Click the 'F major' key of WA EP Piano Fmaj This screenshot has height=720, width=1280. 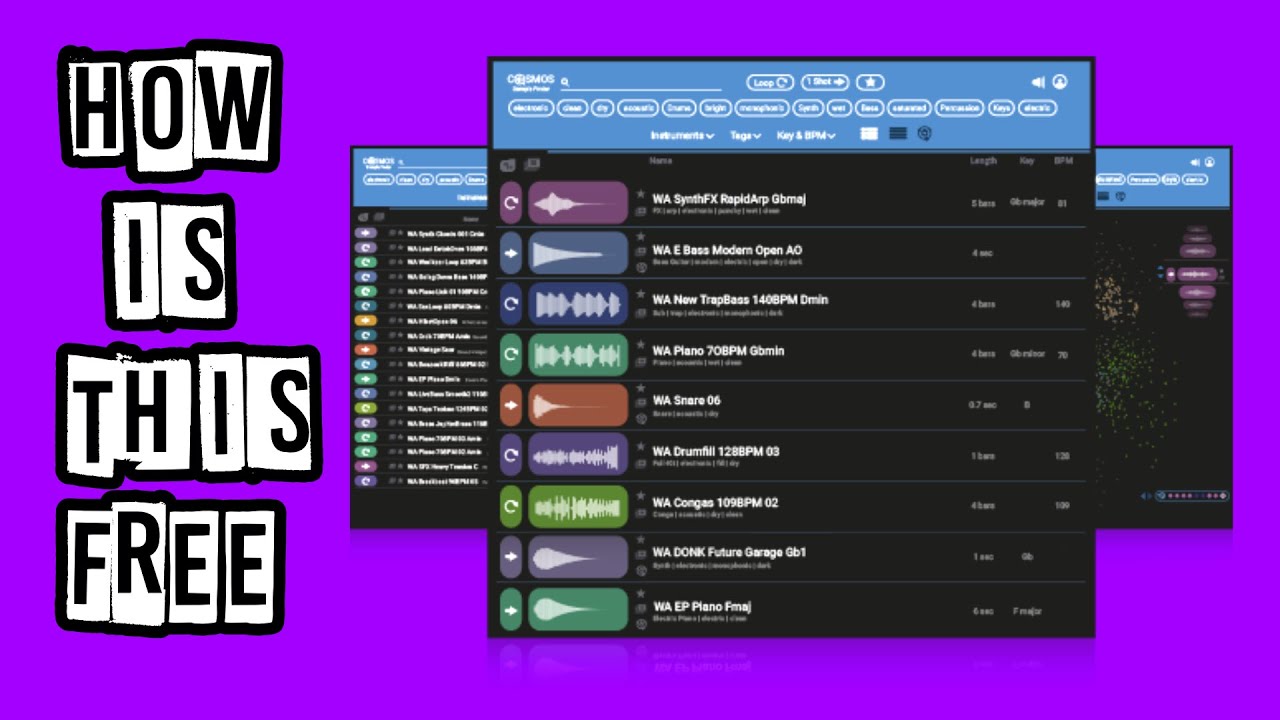point(1027,610)
